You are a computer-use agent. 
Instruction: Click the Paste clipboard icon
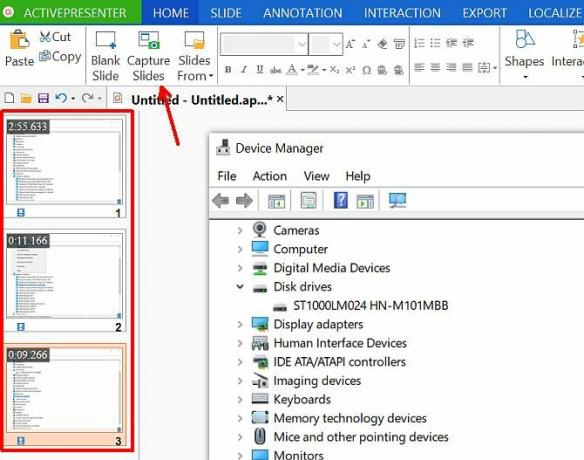(19, 40)
